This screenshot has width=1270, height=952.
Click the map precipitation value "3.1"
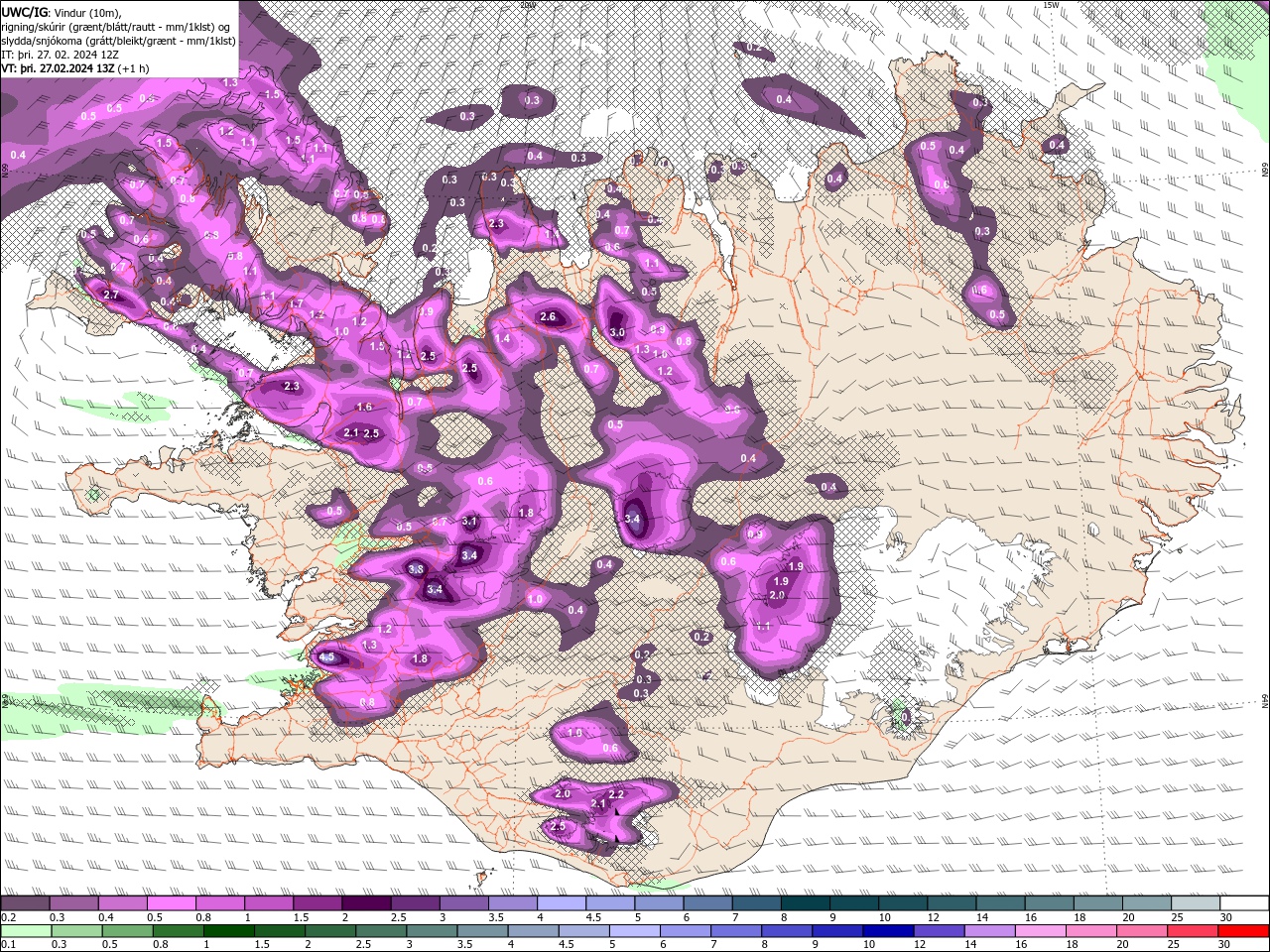[x=469, y=522]
